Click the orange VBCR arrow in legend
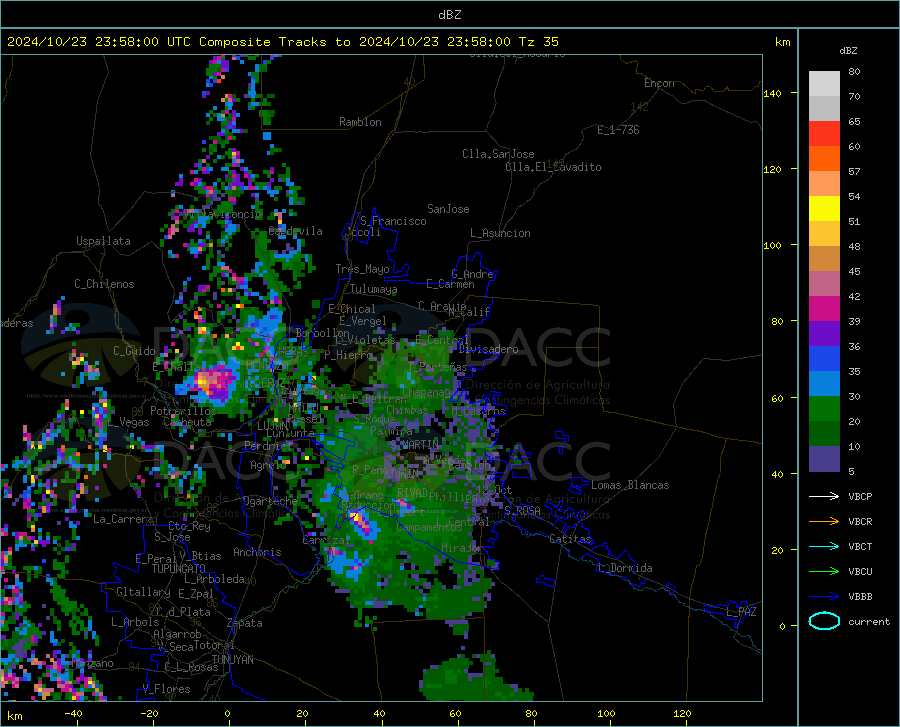 coord(824,521)
